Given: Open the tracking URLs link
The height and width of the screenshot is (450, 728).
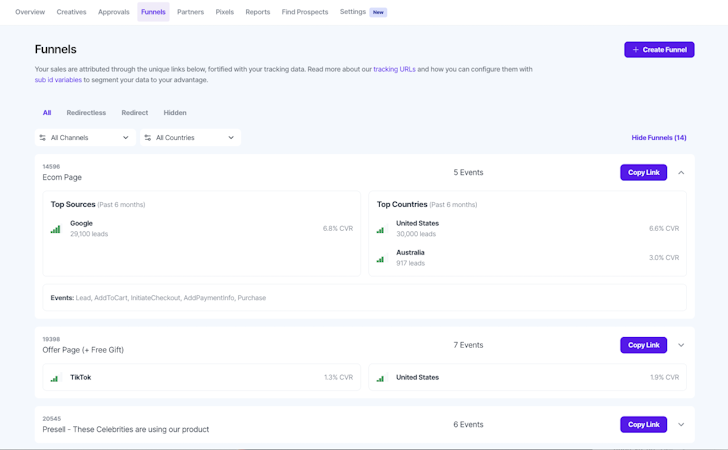Looking at the screenshot, I should [394, 70].
